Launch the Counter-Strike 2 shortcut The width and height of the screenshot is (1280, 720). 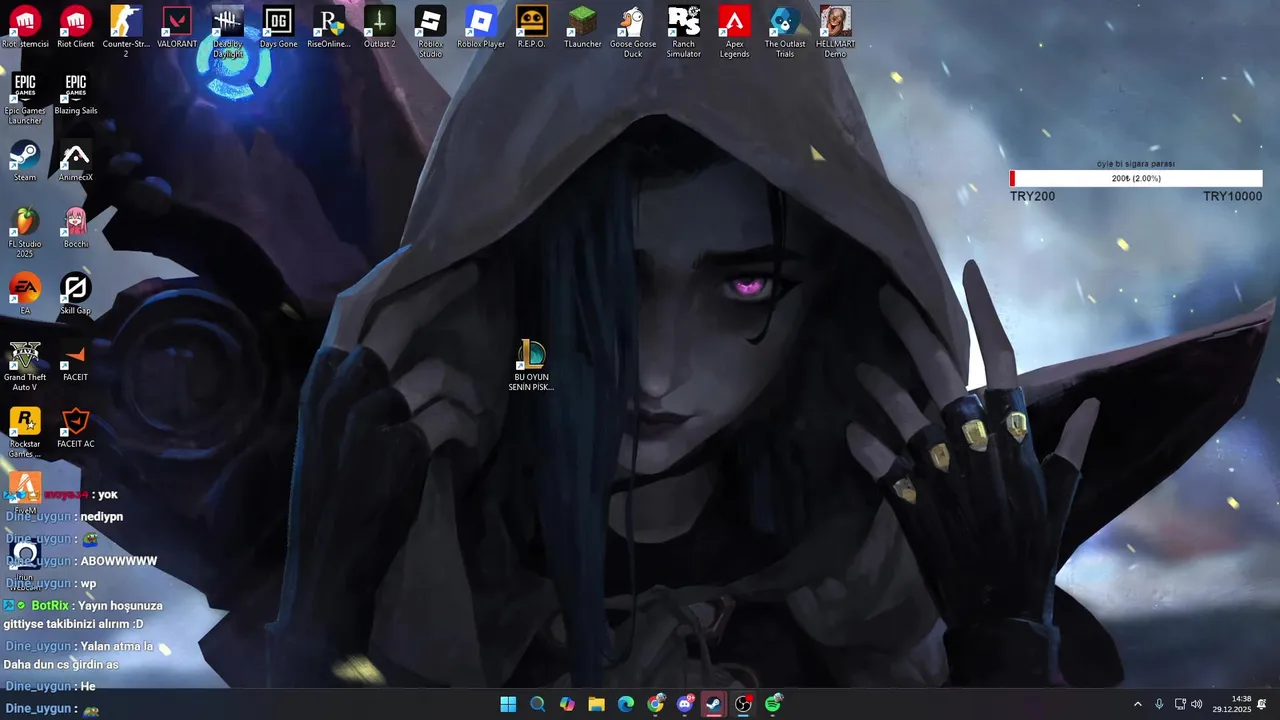(x=126, y=30)
